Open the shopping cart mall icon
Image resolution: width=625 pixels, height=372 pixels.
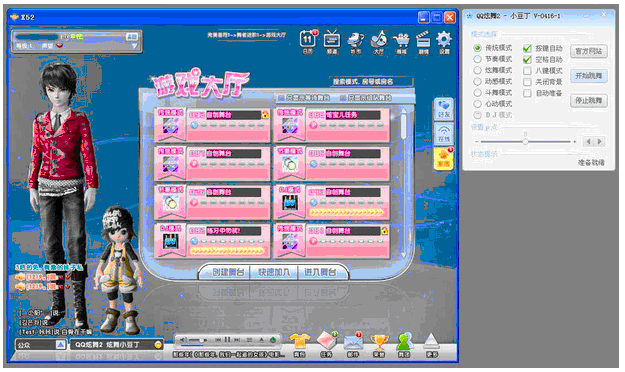point(401,40)
